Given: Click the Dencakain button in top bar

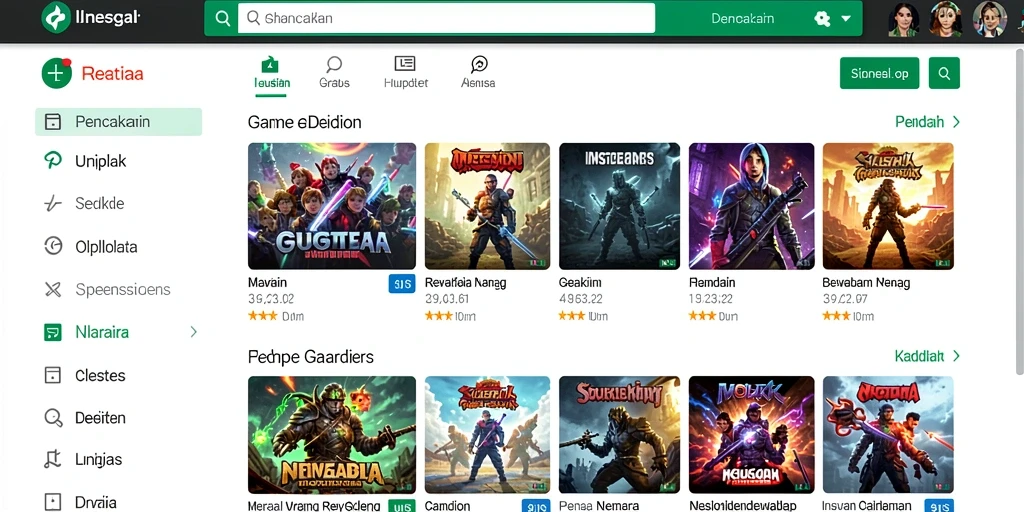Looking at the screenshot, I should (x=743, y=18).
